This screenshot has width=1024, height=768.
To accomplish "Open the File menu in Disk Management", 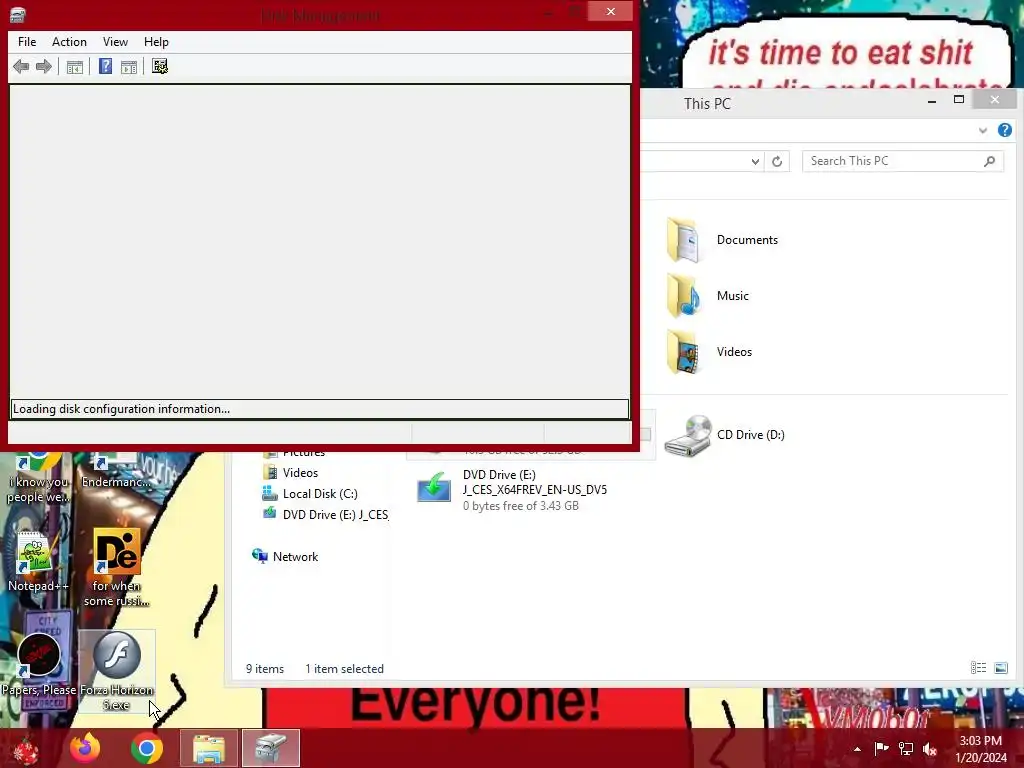I will (27, 42).
